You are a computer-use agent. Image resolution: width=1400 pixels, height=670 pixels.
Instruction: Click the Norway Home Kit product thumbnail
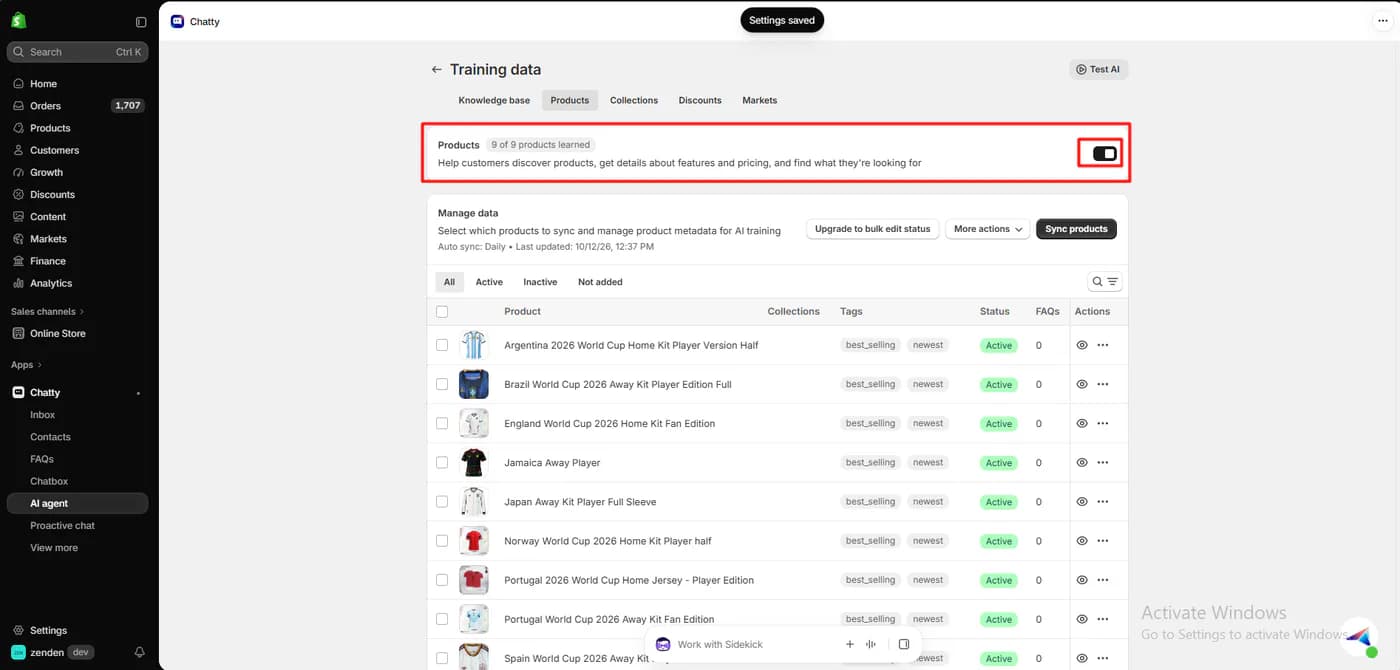click(x=474, y=541)
